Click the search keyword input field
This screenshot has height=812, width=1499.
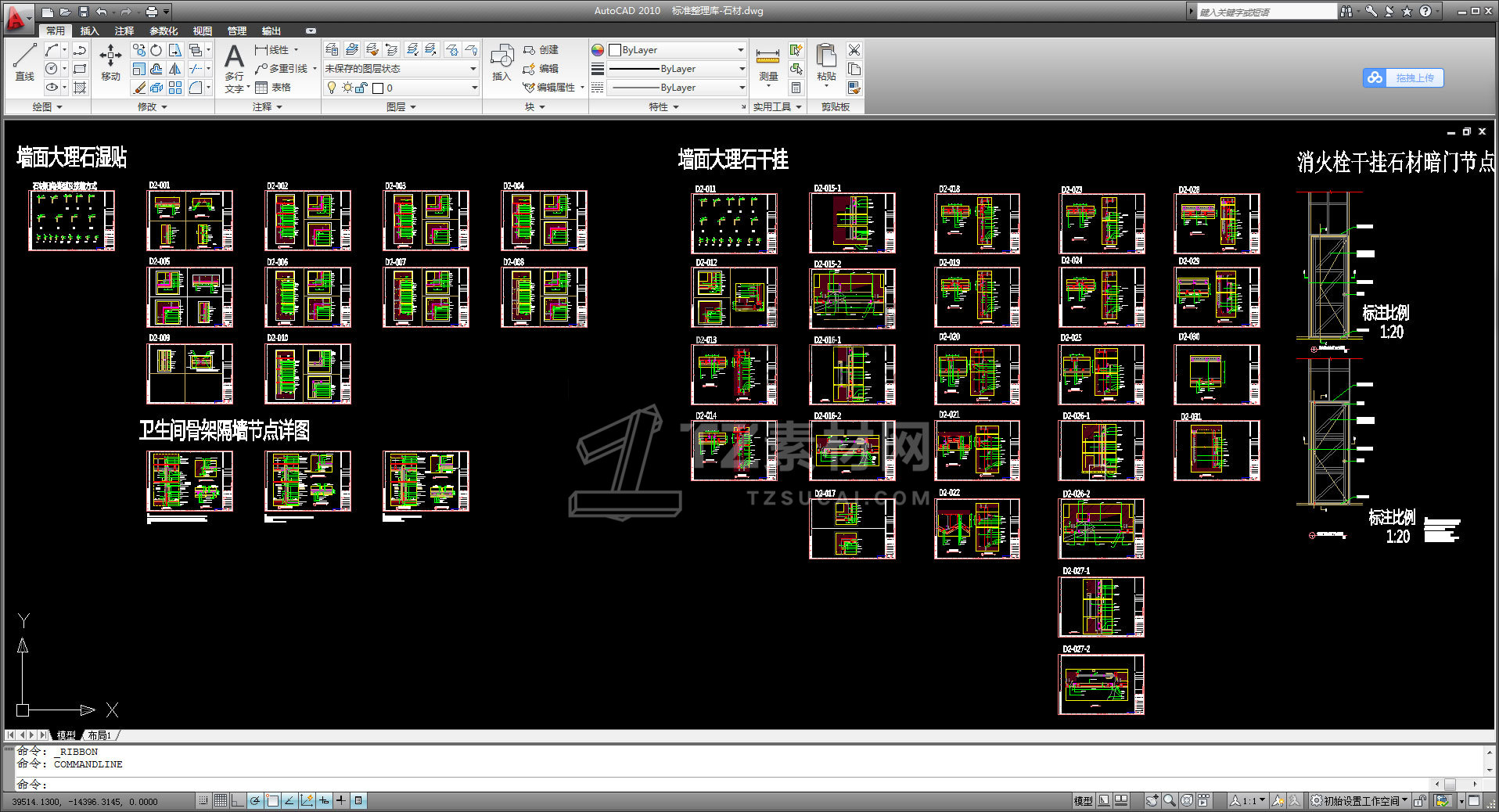point(1266,12)
